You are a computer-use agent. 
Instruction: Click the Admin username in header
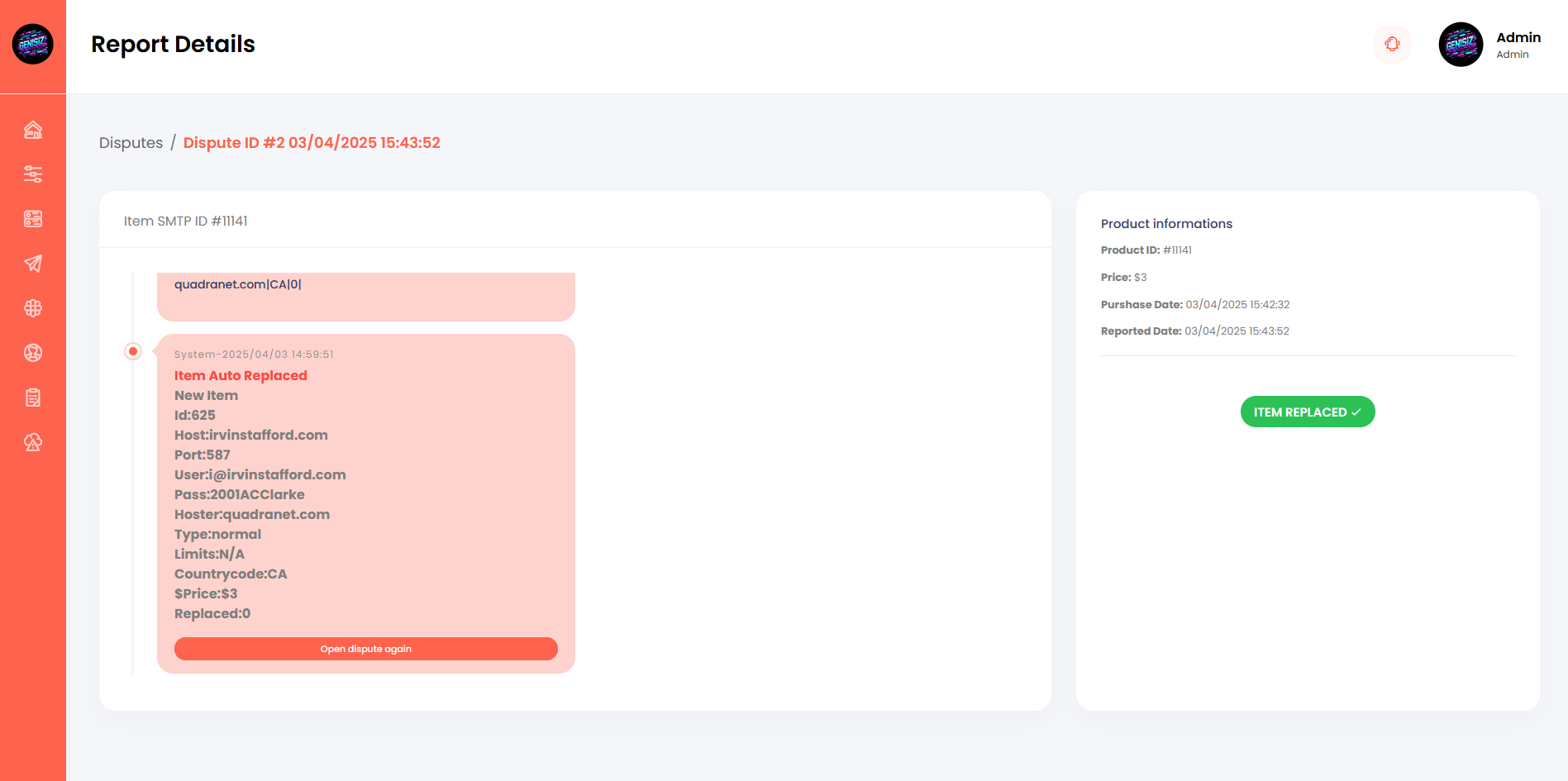1518,38
